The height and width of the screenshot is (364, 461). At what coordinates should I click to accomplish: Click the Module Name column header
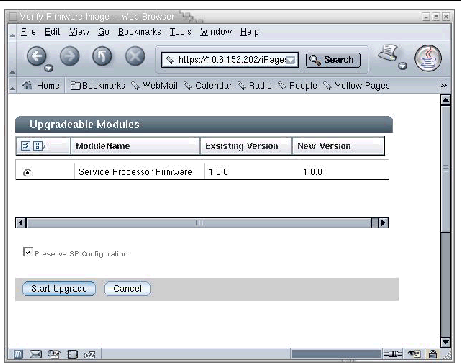(135, 146)
